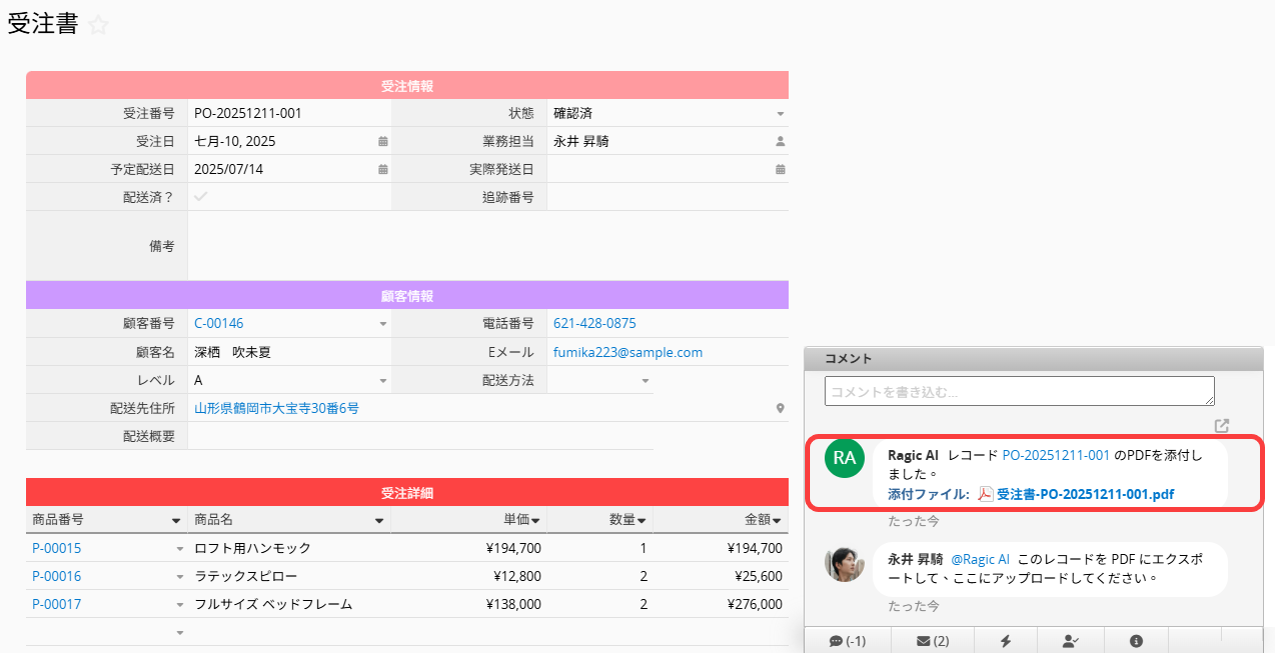Click the map pin icon for 配送先住所

coord(780,409)
